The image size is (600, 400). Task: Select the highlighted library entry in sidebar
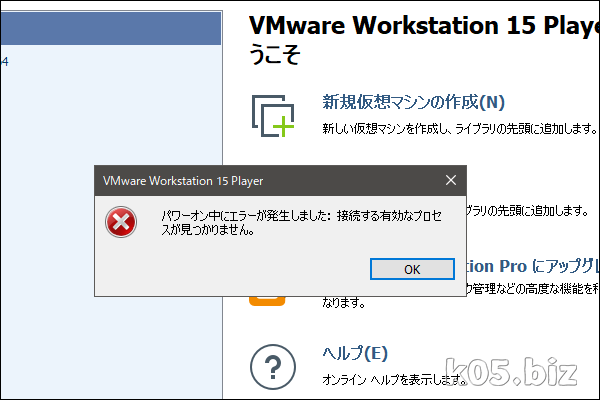111,28
